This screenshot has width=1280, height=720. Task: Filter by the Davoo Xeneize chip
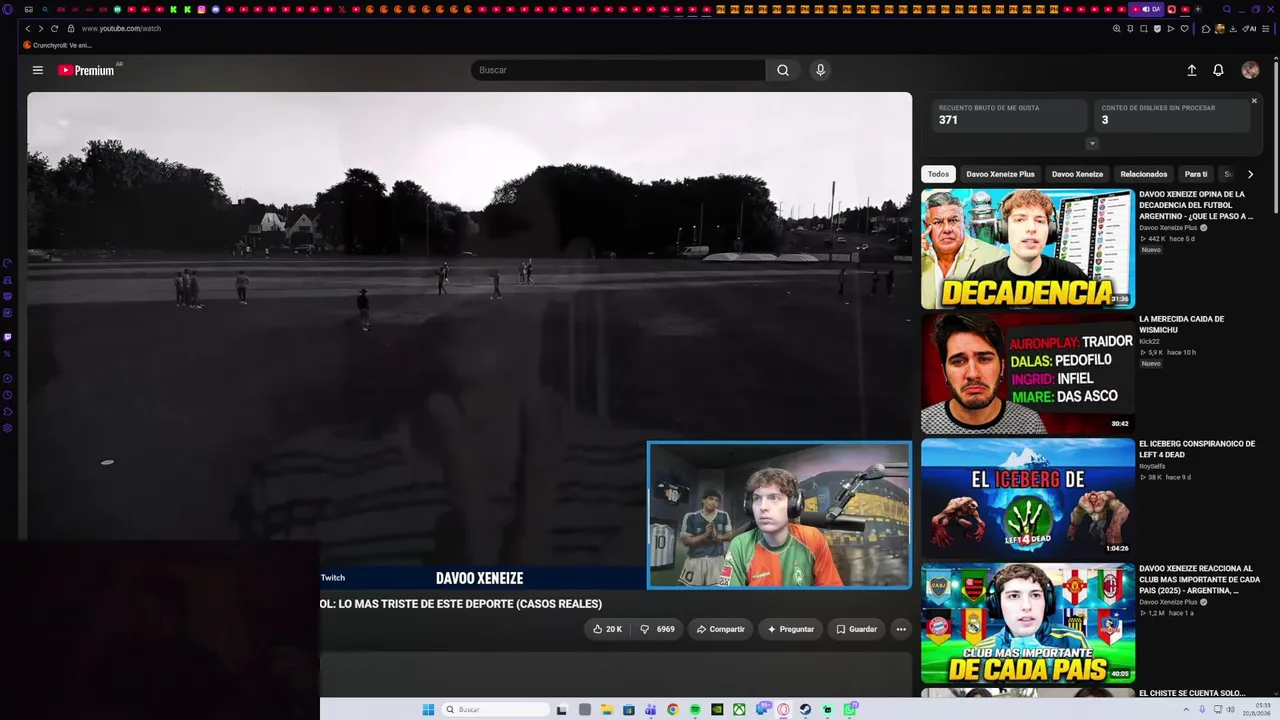point(1077,174)
